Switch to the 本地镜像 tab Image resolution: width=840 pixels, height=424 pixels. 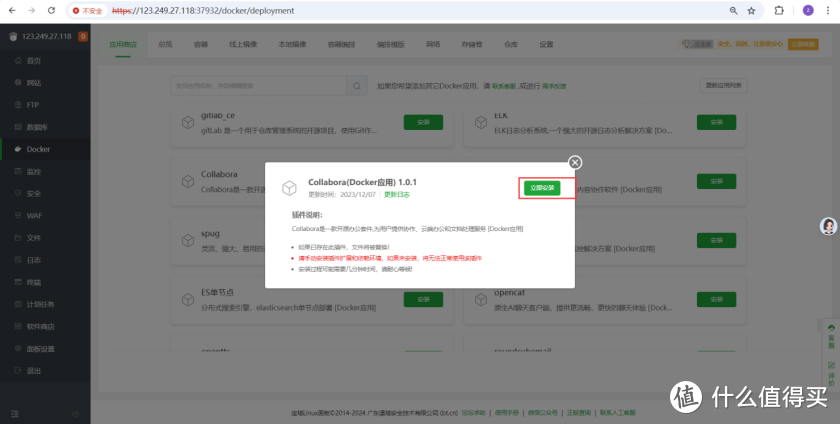click(292, 44)
